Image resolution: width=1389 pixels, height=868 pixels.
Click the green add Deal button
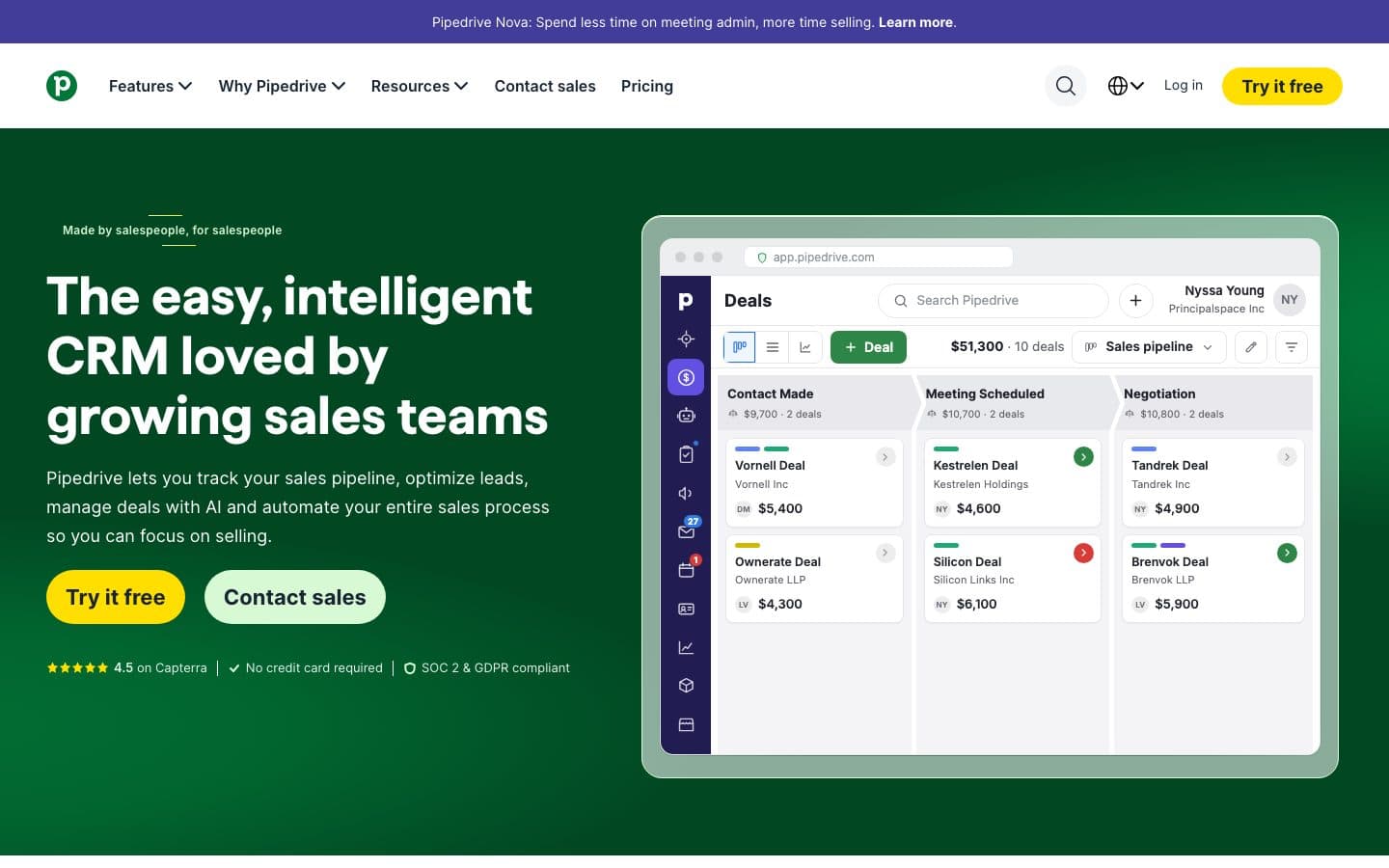click(x=868, y=347)
